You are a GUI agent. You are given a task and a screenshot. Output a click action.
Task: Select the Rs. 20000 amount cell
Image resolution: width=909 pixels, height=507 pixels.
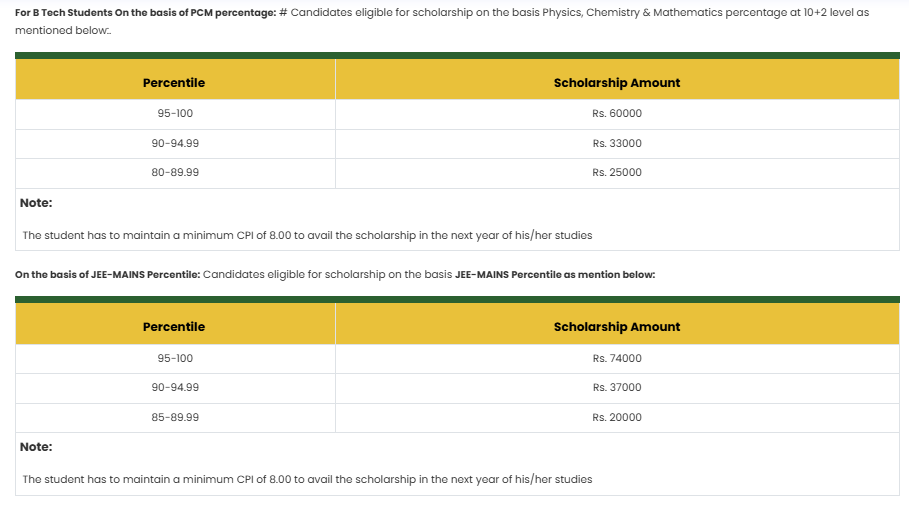tap(616, 417)
